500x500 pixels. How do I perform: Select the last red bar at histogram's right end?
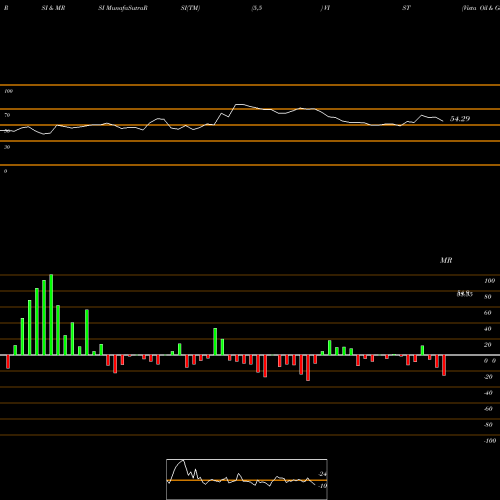coord(444,365)
